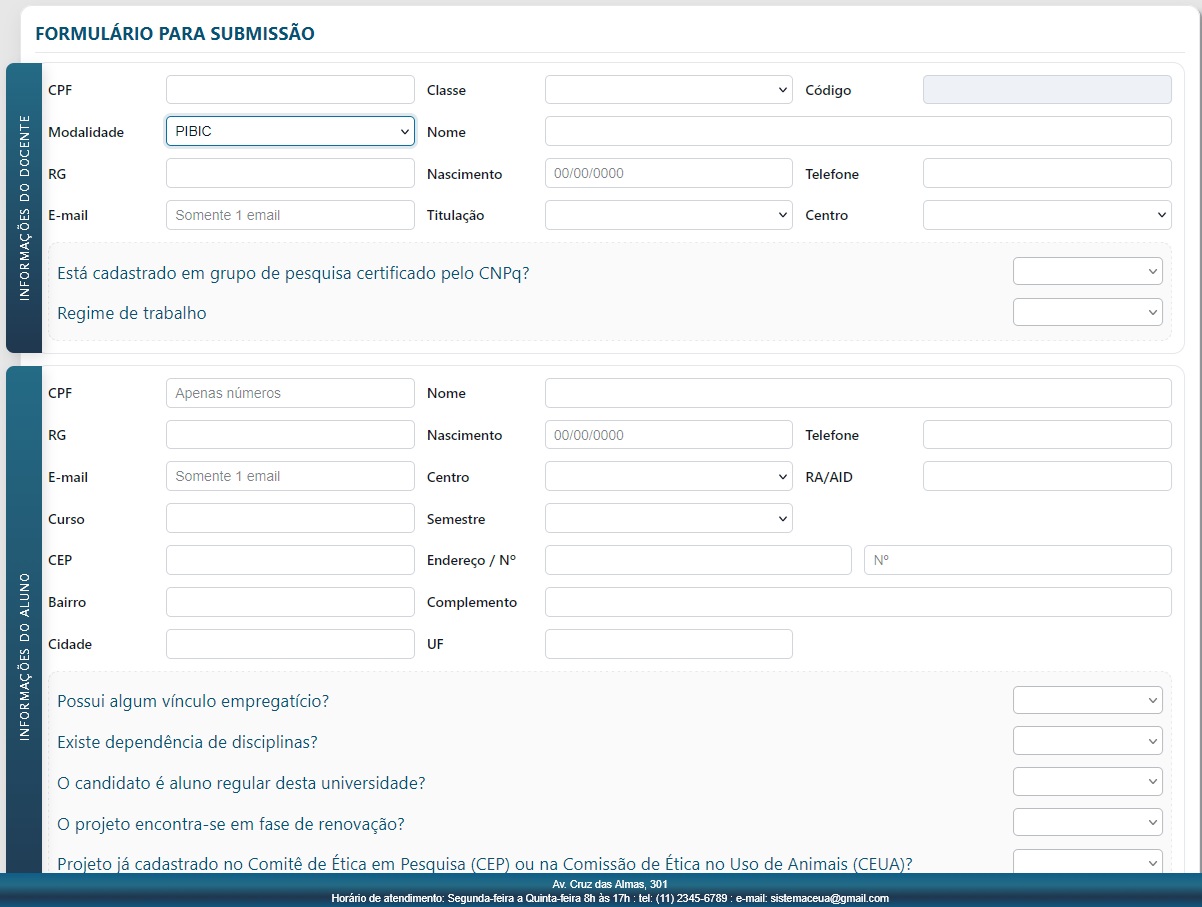Expand the Classe dropdown
The image size is (1202, 907).
click(x=668, y=90)
